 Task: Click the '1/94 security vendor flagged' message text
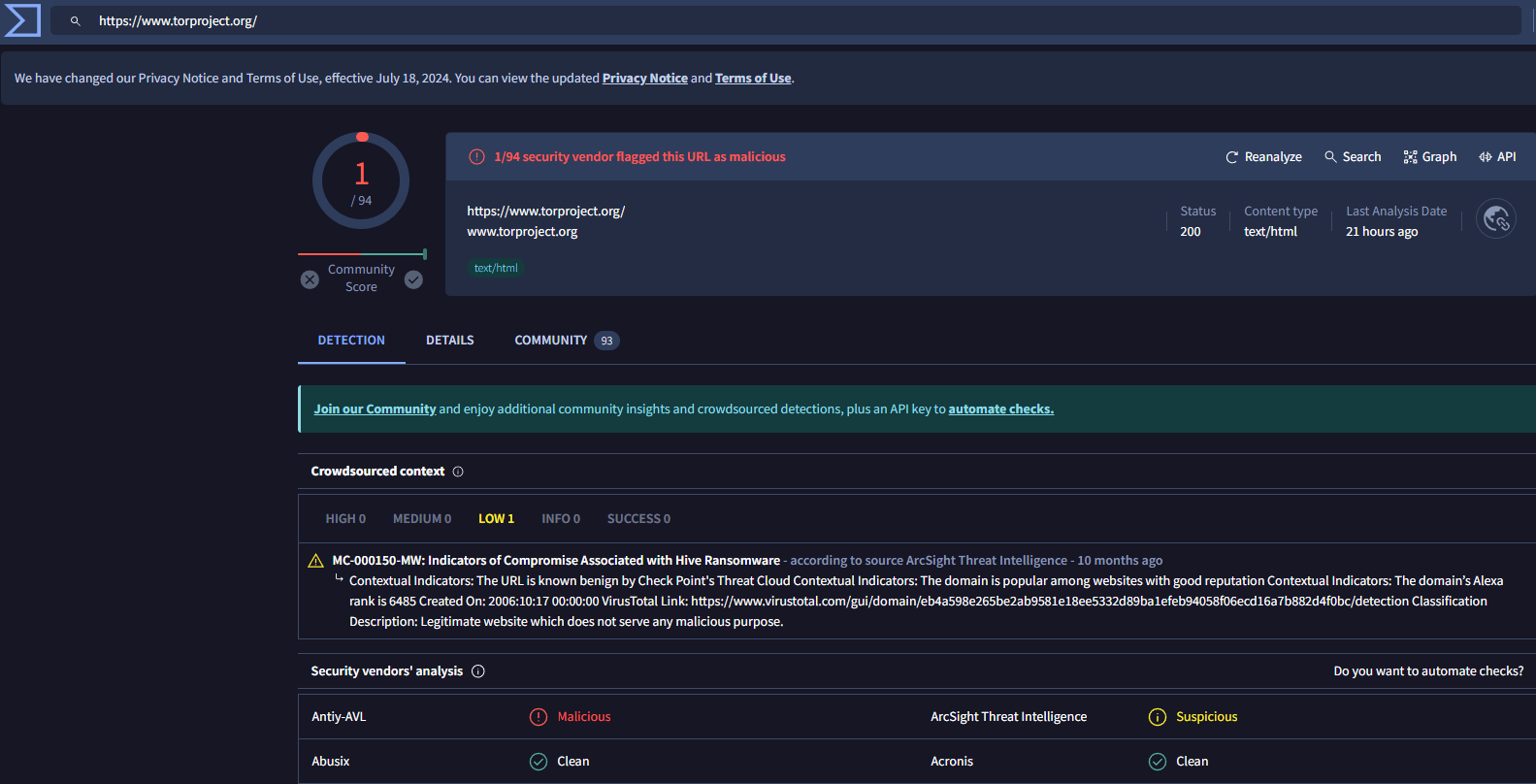pos(639,157)
